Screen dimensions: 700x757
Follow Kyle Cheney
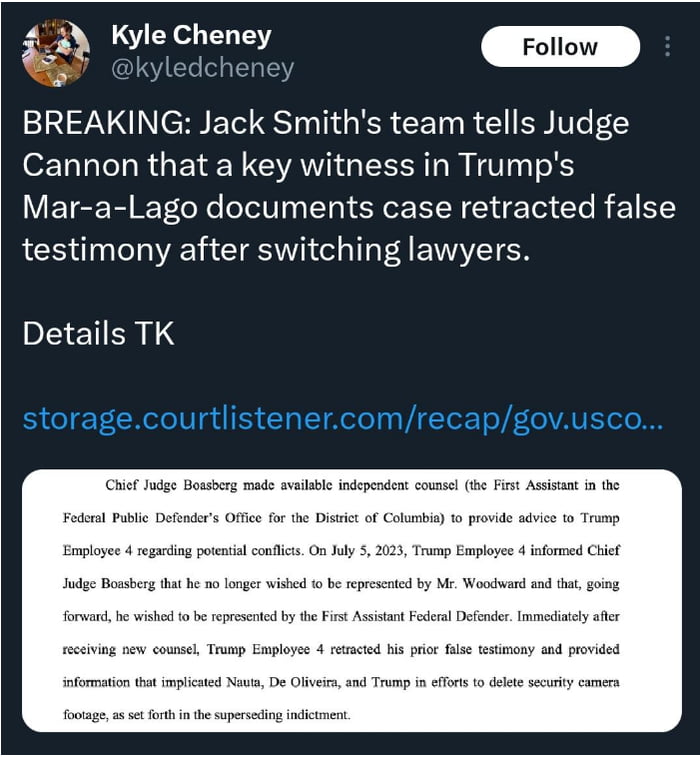(560, 47)
